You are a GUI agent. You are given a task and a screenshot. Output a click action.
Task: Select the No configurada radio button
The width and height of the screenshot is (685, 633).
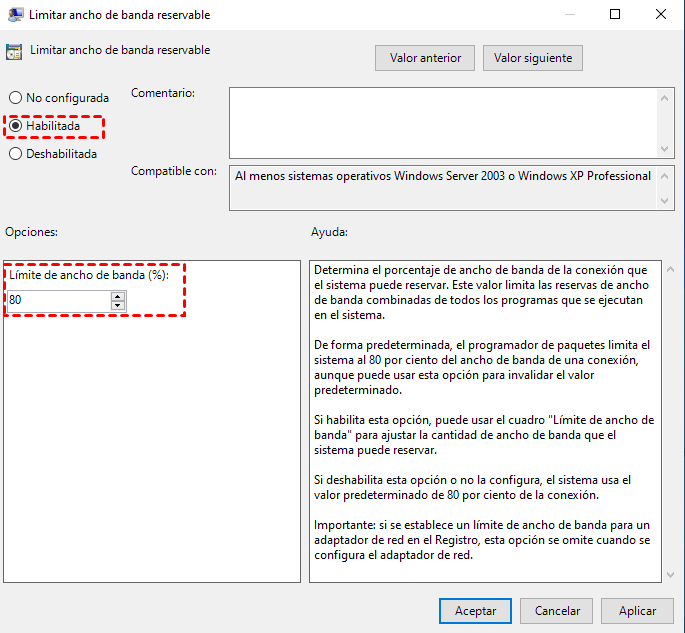(15, 98)
